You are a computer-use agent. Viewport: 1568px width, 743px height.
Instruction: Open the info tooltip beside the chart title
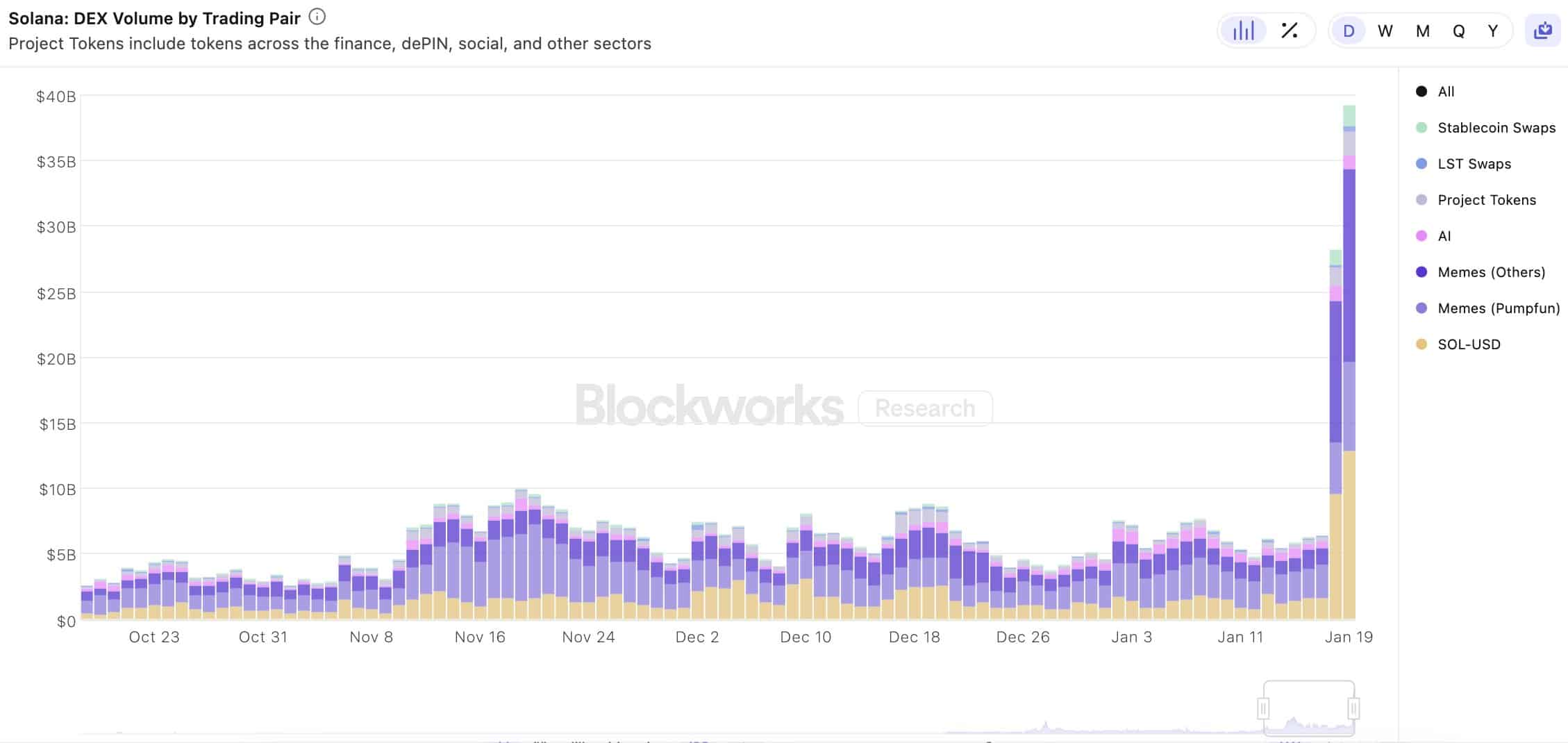click(x=317, y=17)
